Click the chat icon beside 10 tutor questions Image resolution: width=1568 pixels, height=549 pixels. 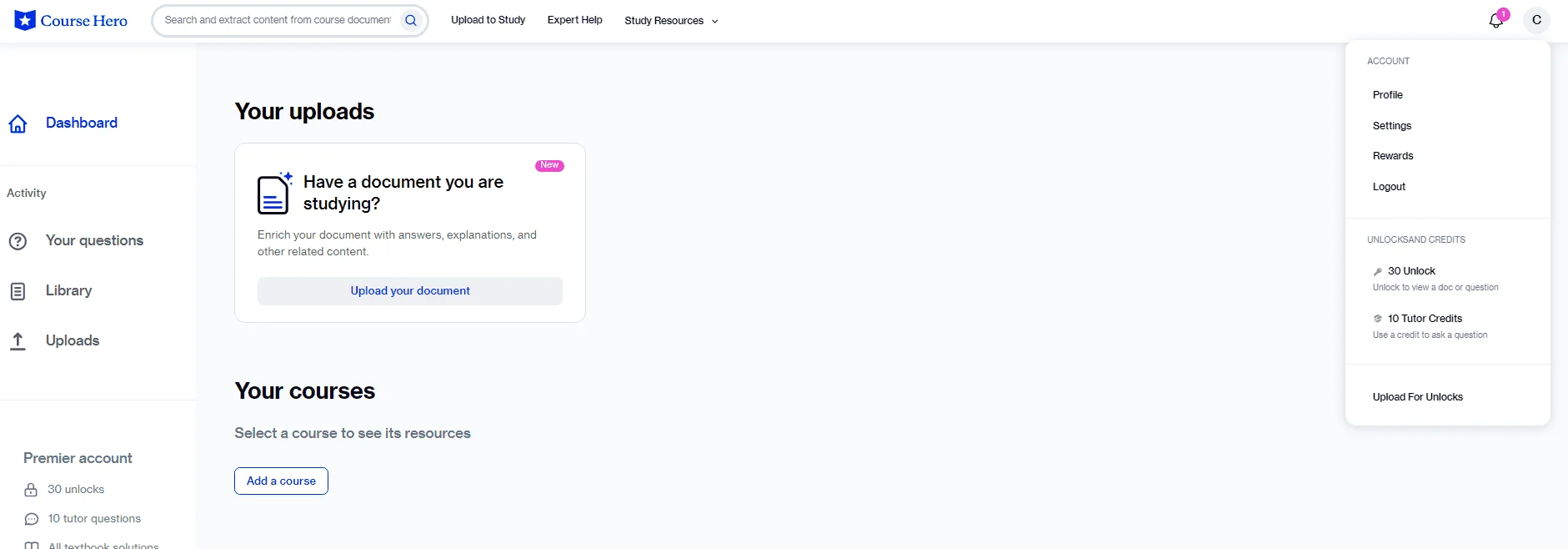coord(32,519)
